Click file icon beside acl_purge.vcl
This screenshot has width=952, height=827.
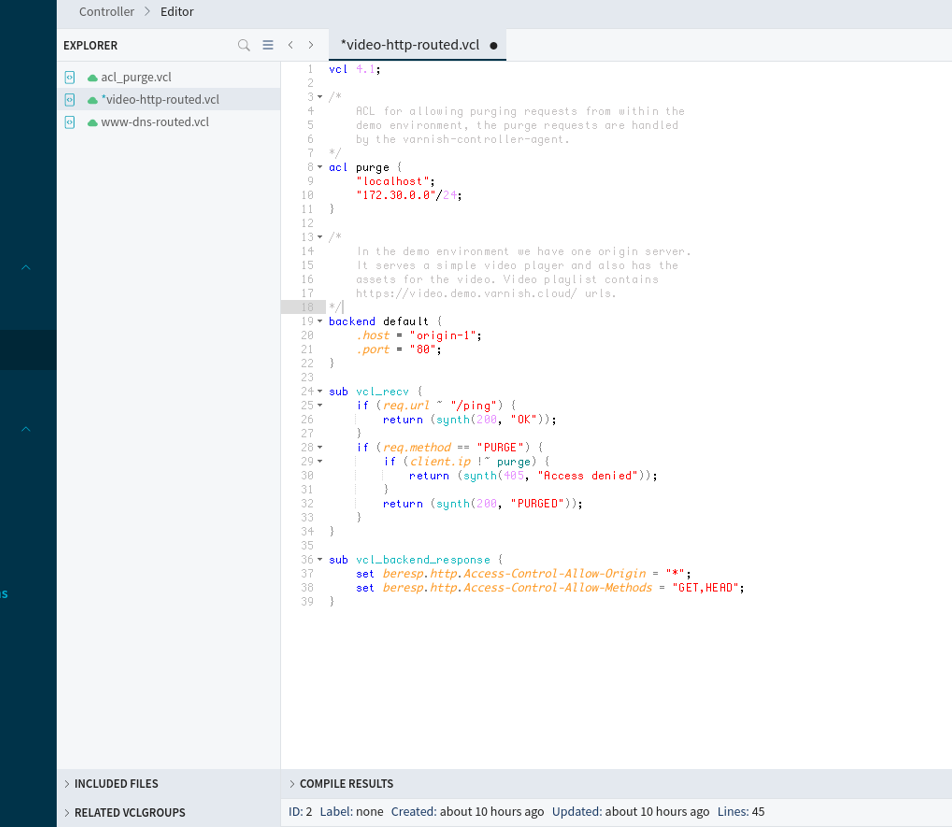point(69,77)
